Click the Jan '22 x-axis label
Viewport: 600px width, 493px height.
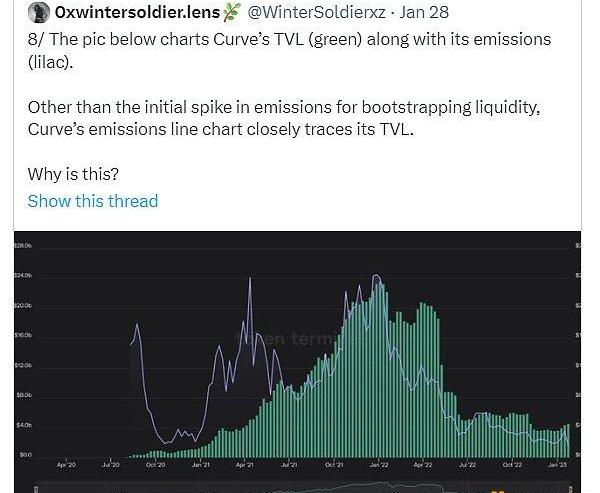click(378, 465)
